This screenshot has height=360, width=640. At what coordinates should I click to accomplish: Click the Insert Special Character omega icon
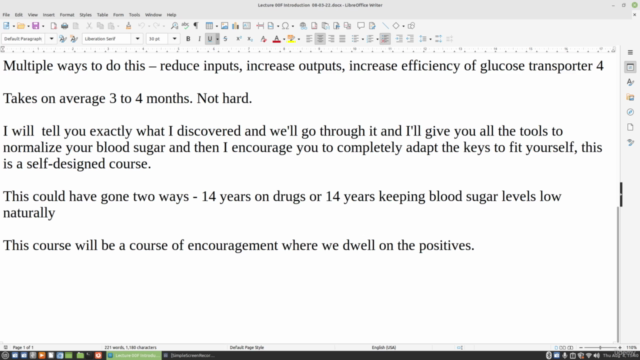pos(285,26)
